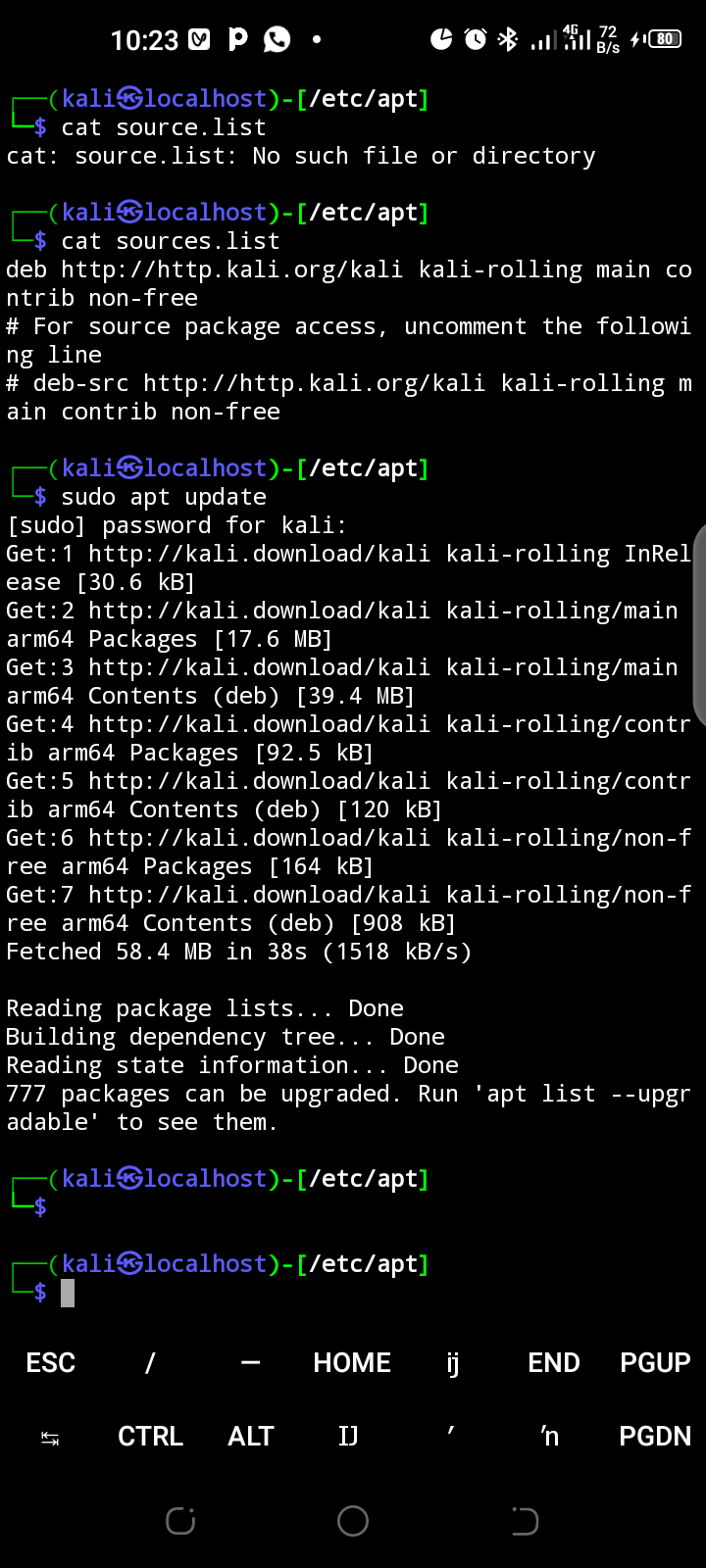Tap the data usage pie chart icon
This screenshot has height=1568, width=706.
(x=441, y=39)
